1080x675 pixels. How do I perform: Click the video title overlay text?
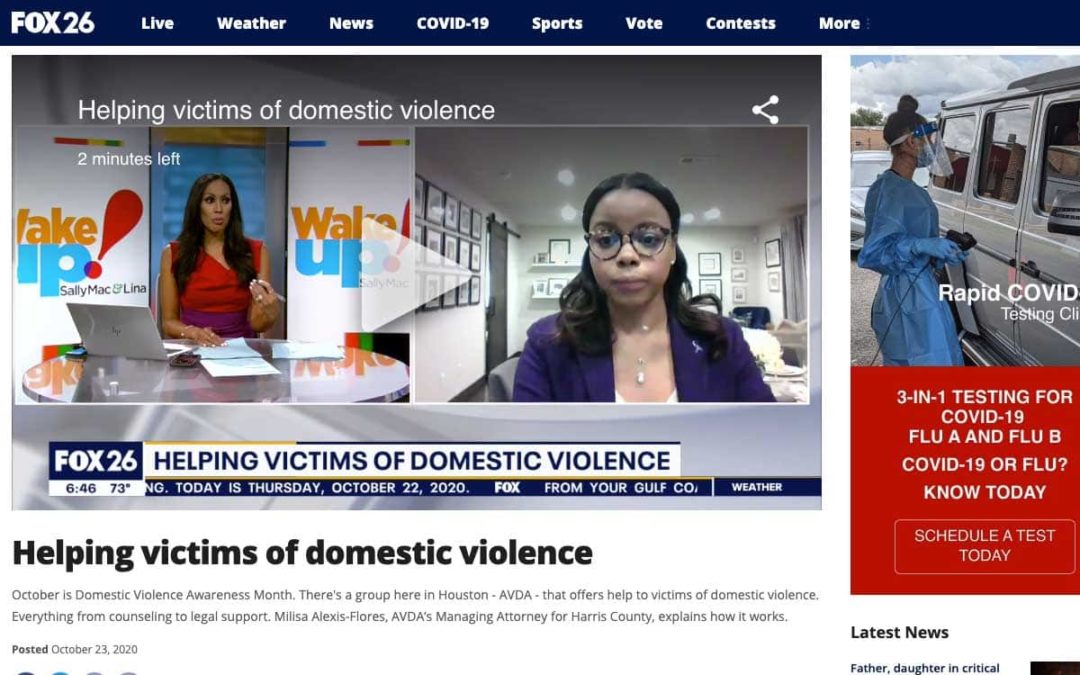coord(286,110)
